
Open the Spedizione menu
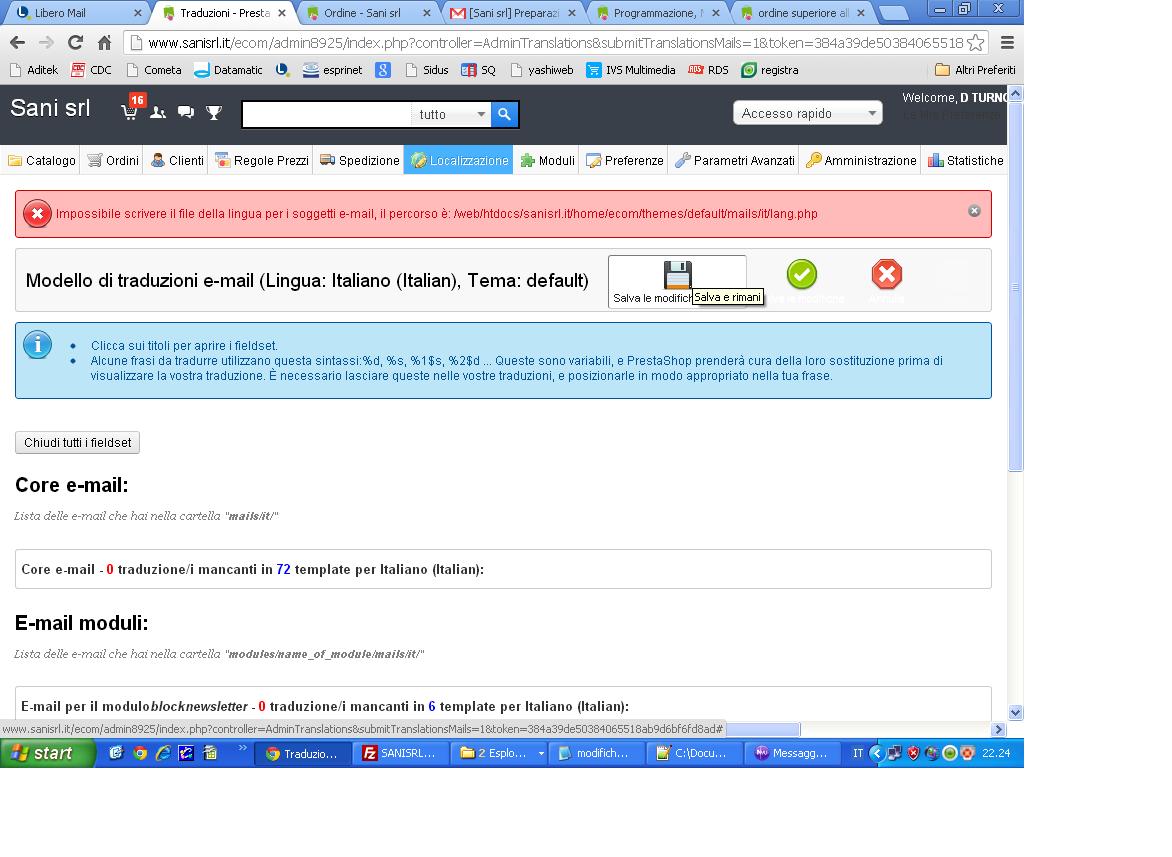point(360,160)
